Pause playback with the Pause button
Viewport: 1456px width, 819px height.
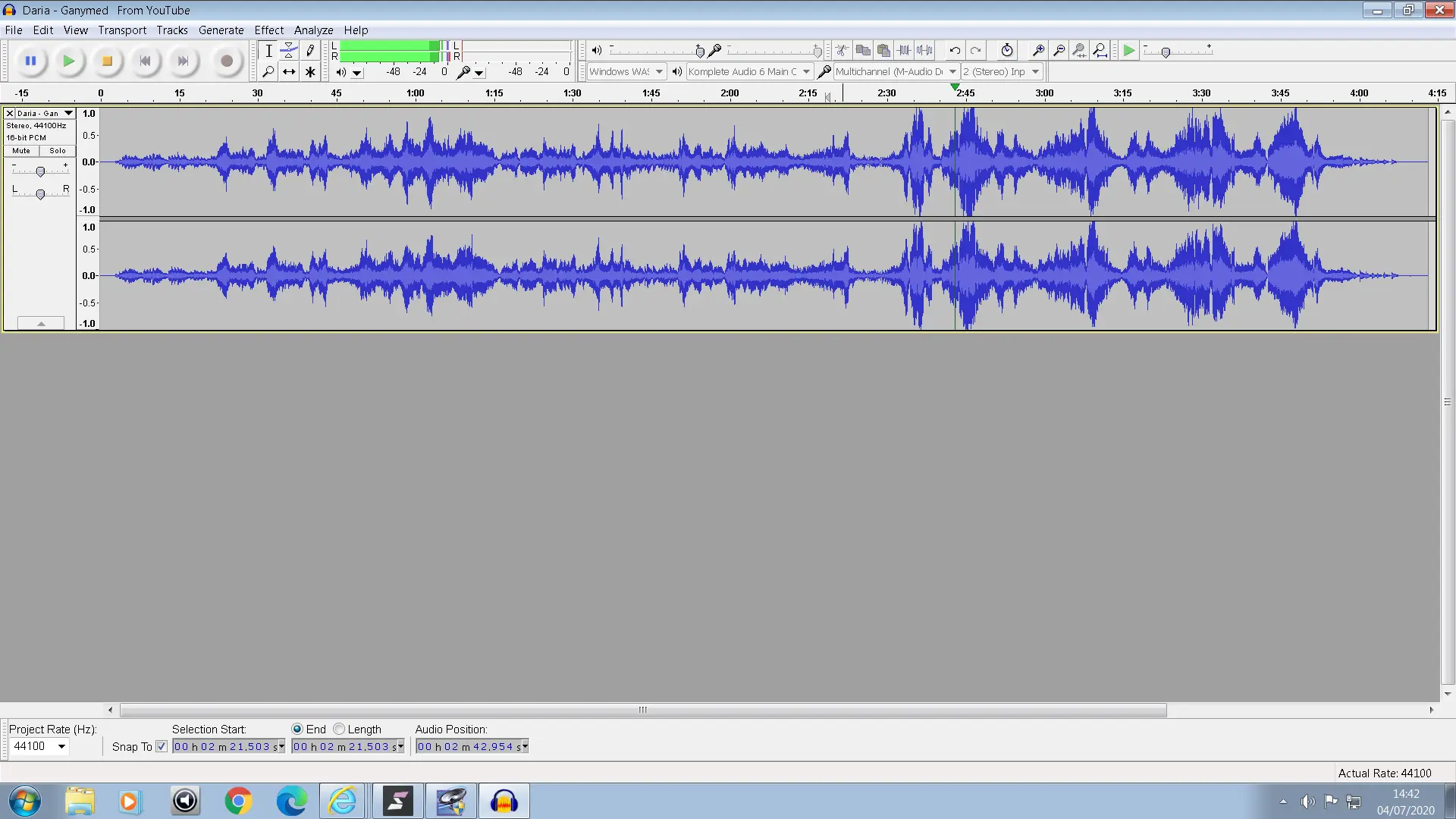point(30,61)
